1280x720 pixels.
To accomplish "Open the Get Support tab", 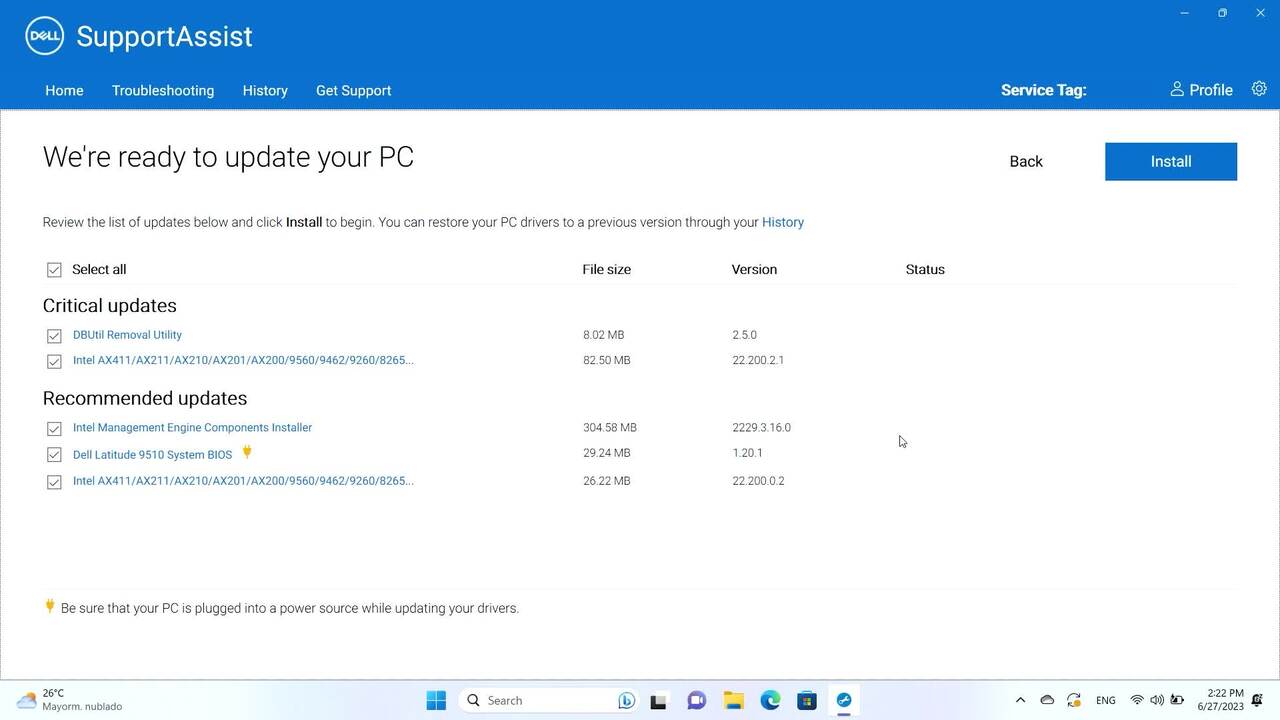I will [353, 90].
